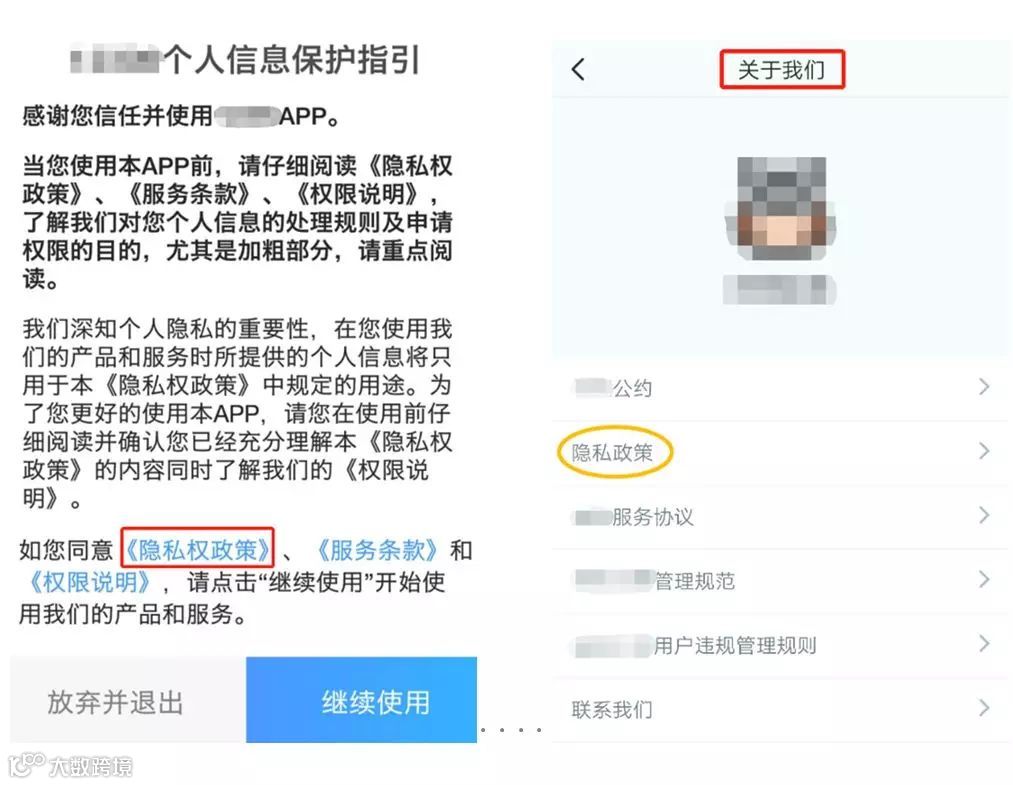
Task: Select the 管理规范 list item
Action: click(x=780, y=581)
